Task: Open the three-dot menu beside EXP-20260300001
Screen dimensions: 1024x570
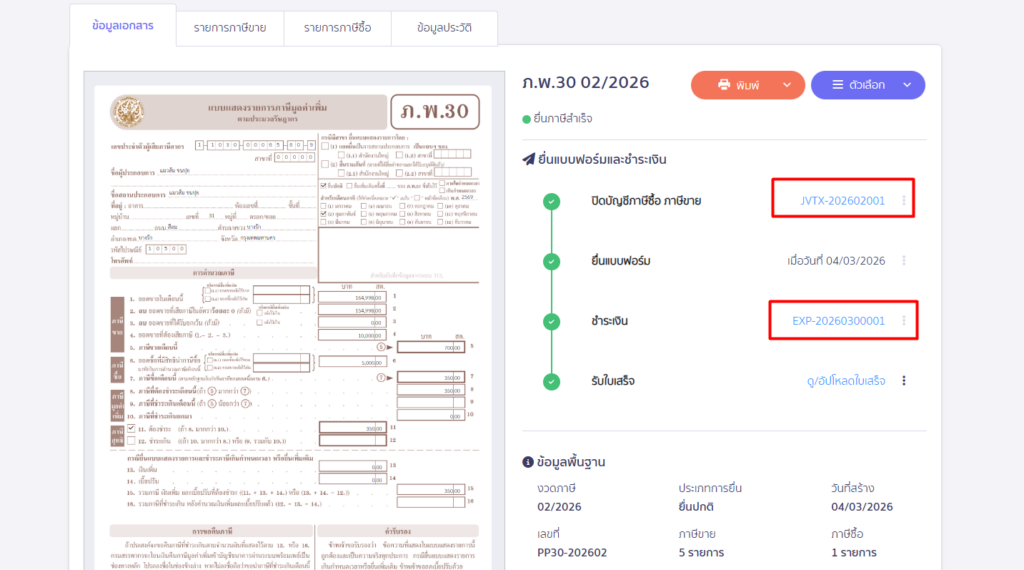Action: tap(904, 321)
